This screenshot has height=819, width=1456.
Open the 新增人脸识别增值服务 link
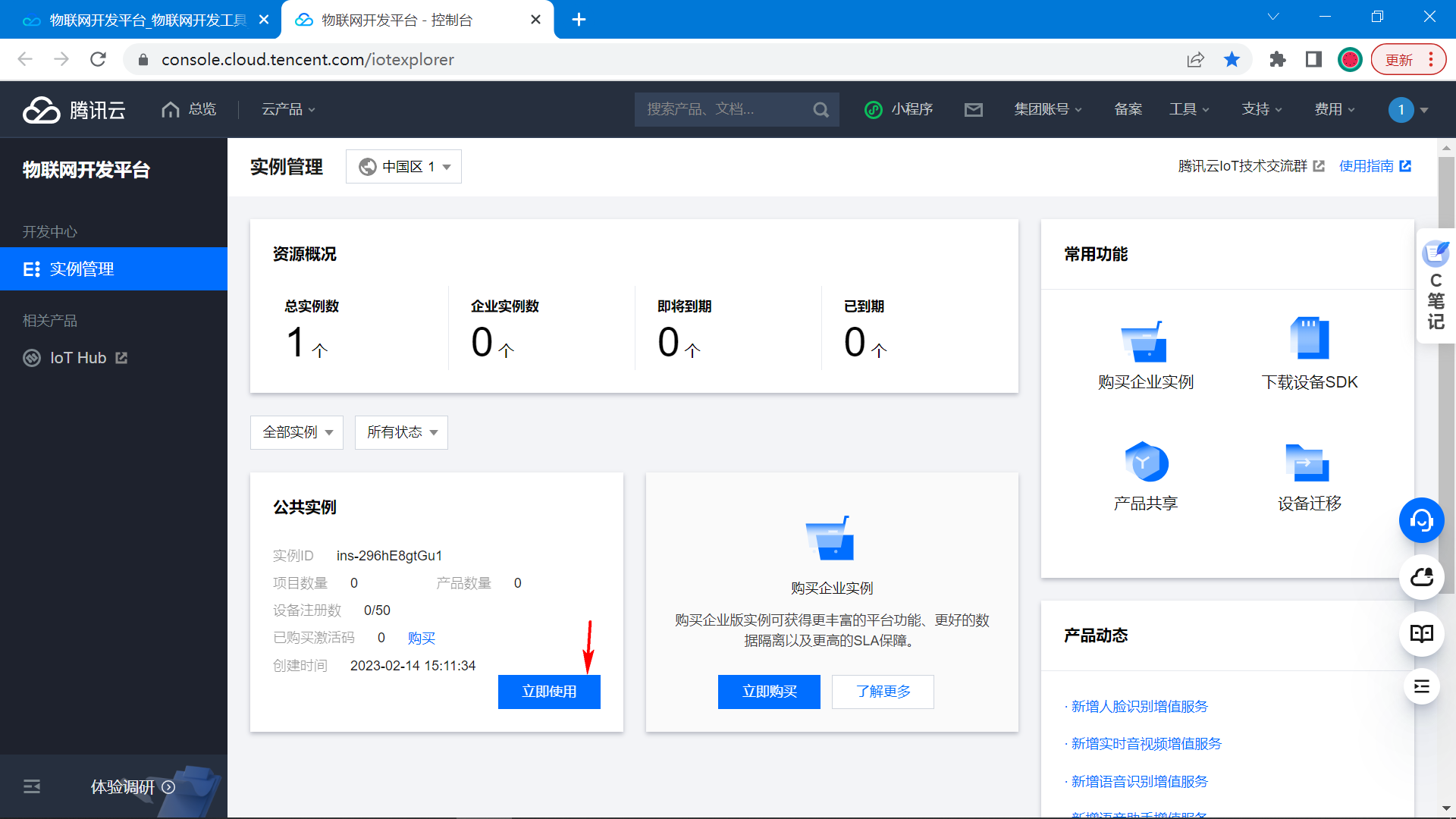pos(1139,706)
